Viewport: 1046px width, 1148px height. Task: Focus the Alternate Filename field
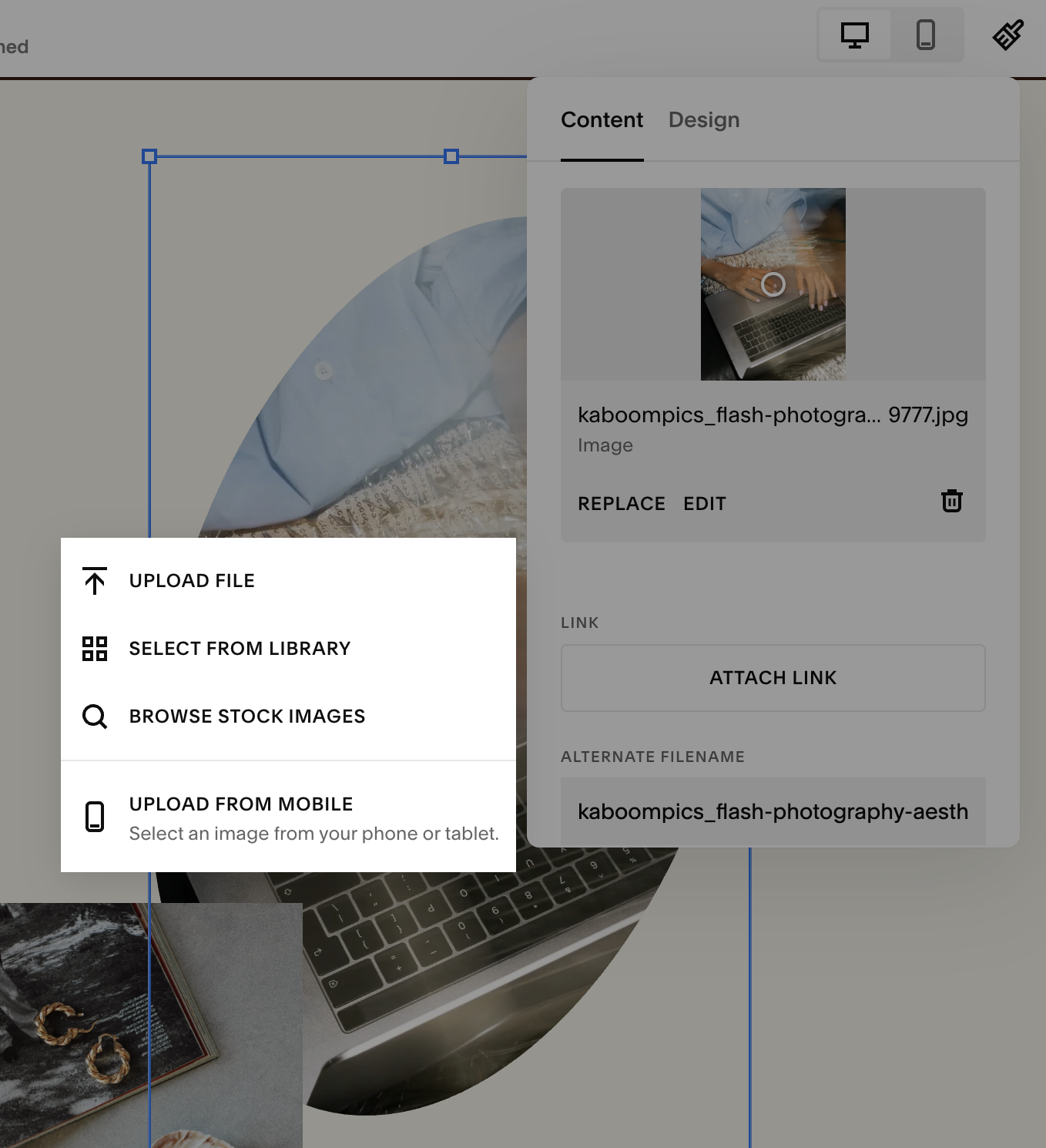(x=773, y=811)
